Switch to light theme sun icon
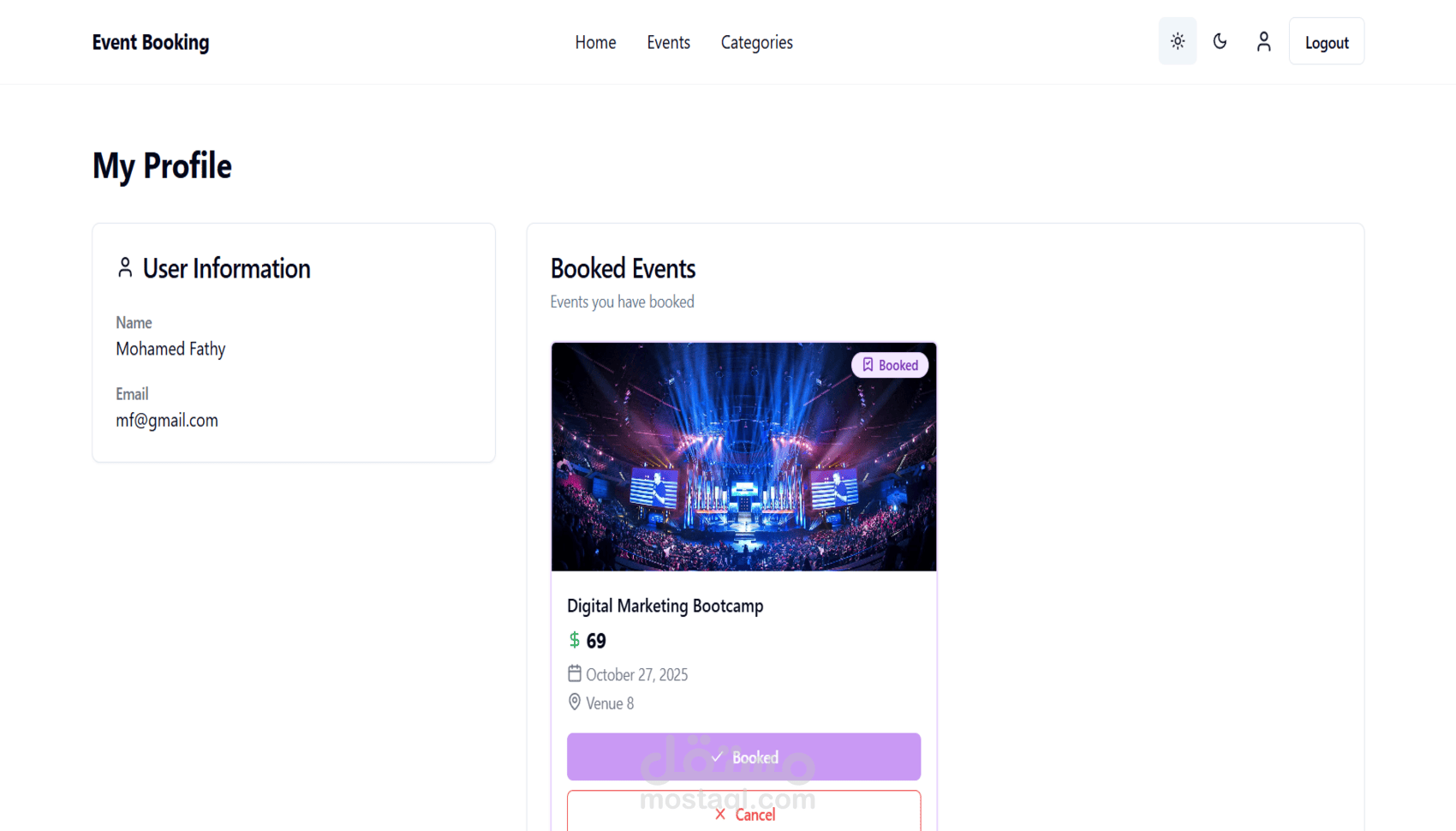 1178,41
